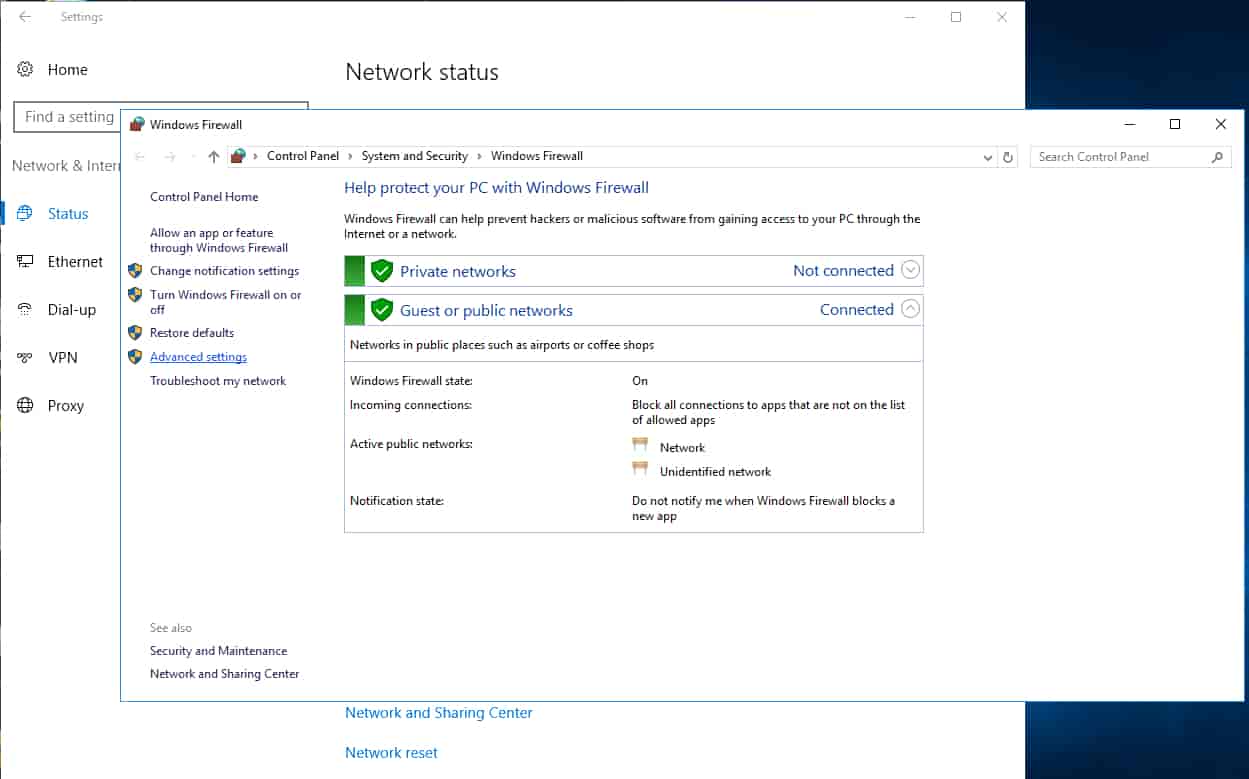Click the Control Panel breadcrumb
This screenshot has height=779, width=1249.
pos(303,156)
